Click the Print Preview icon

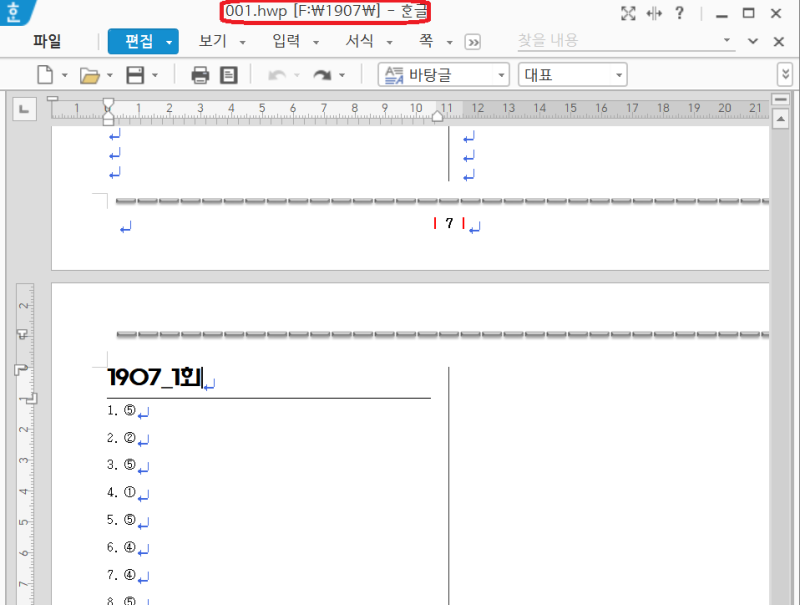229,75
